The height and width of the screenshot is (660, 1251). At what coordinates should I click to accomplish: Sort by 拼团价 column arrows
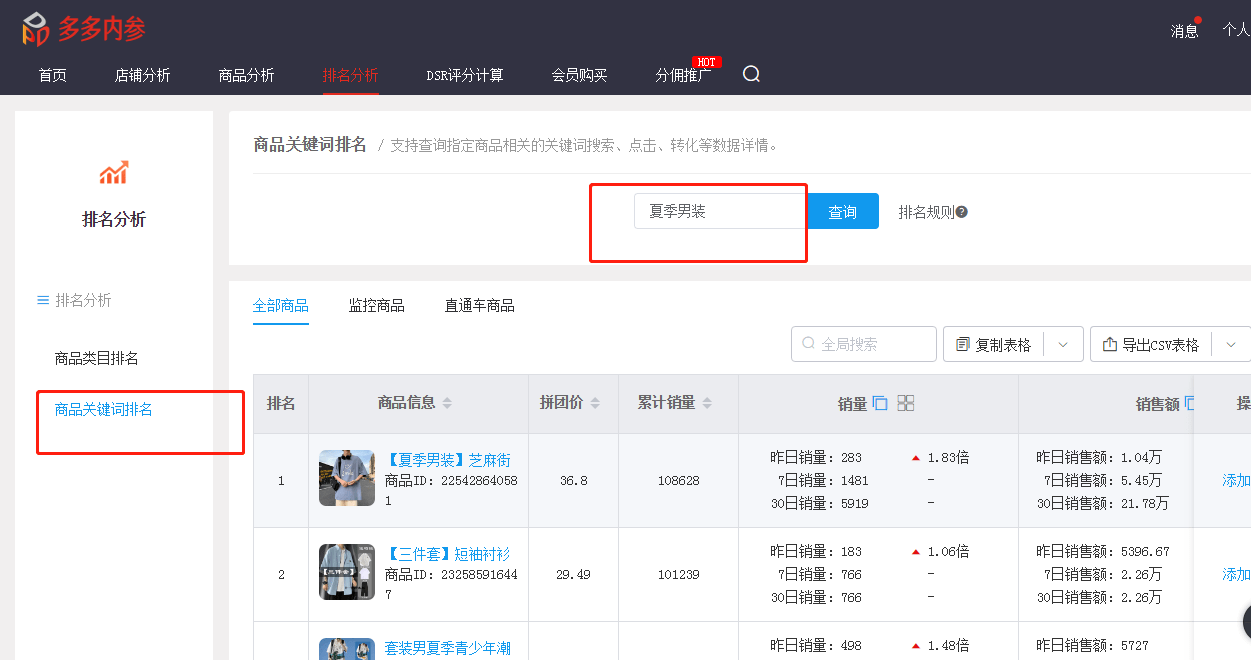point(595,403)
